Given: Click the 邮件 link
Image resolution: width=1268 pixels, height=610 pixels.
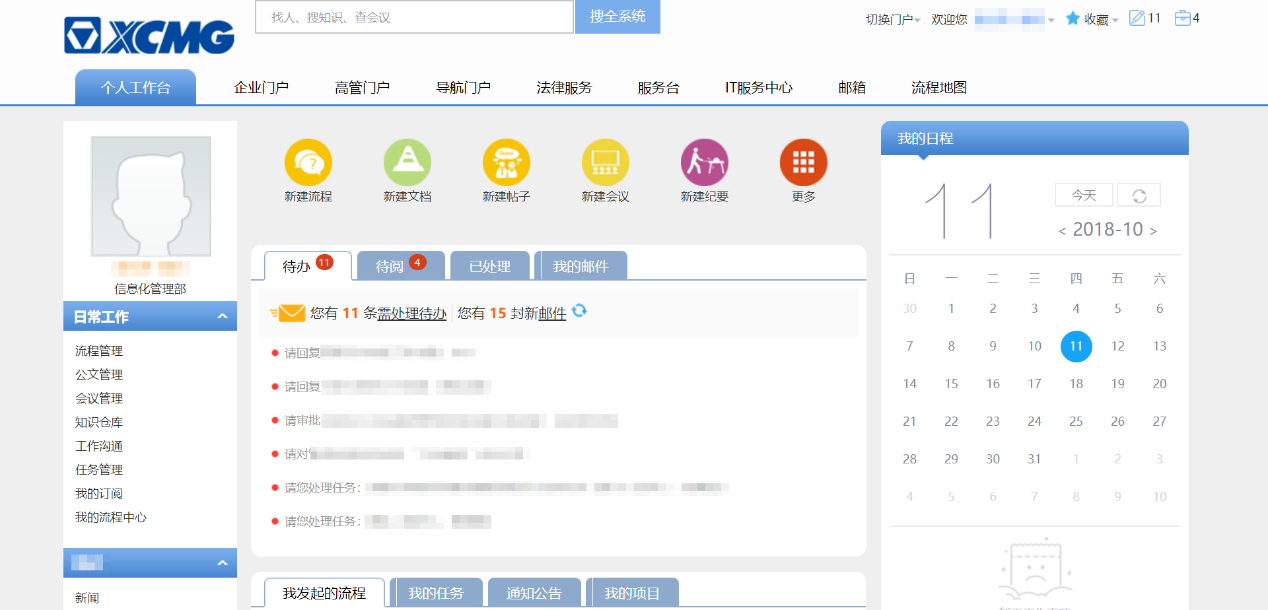Looking at the screenshot, I should (x=552, y=313).
